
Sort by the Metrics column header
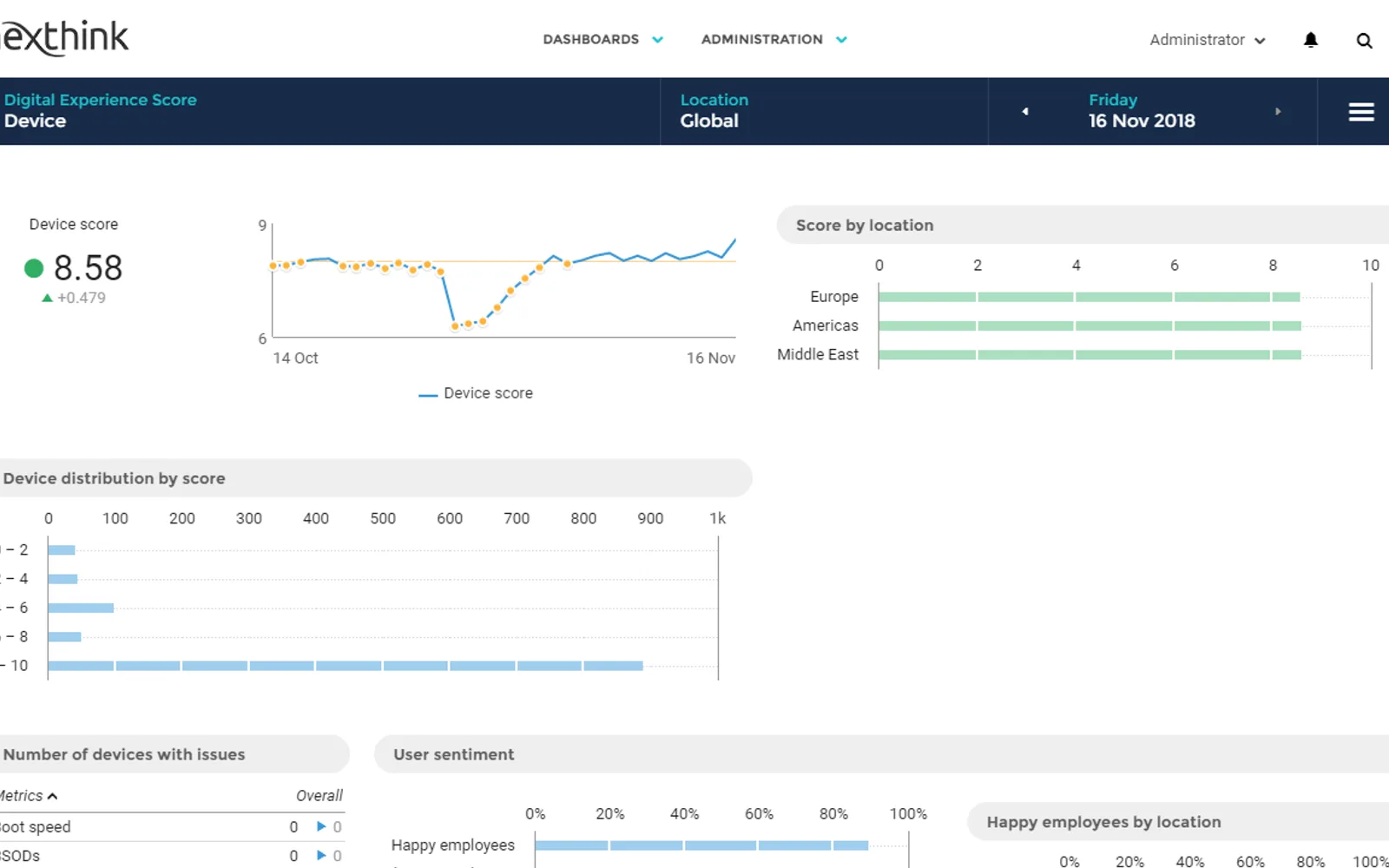(28, 795)
